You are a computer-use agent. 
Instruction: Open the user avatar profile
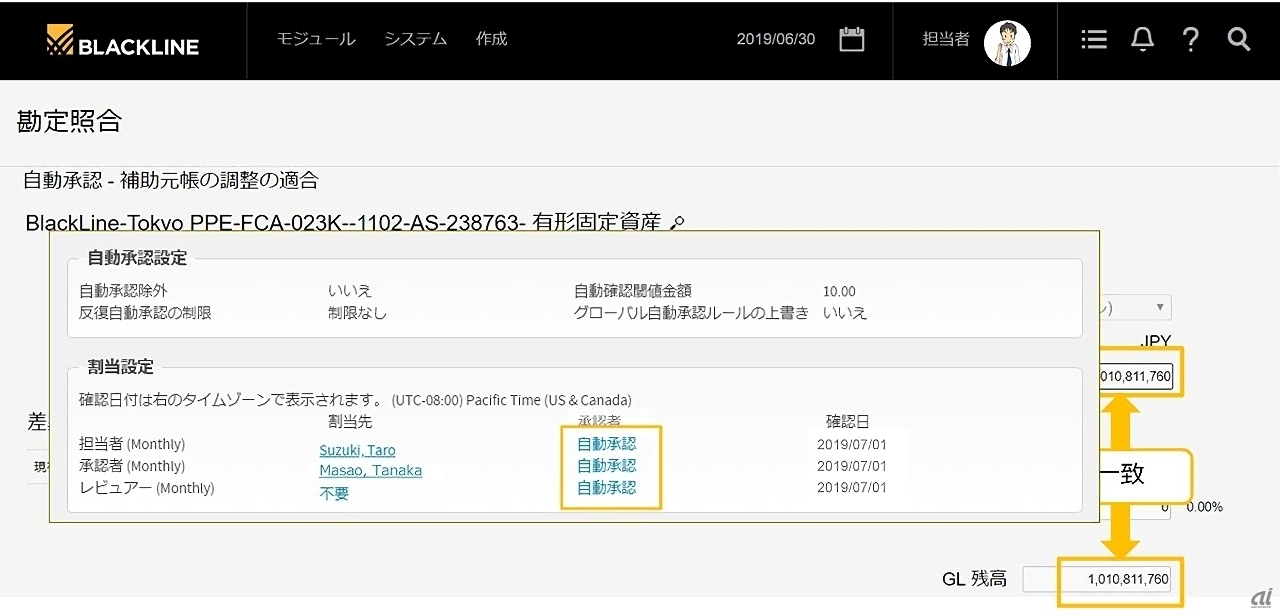point(1007,42)
